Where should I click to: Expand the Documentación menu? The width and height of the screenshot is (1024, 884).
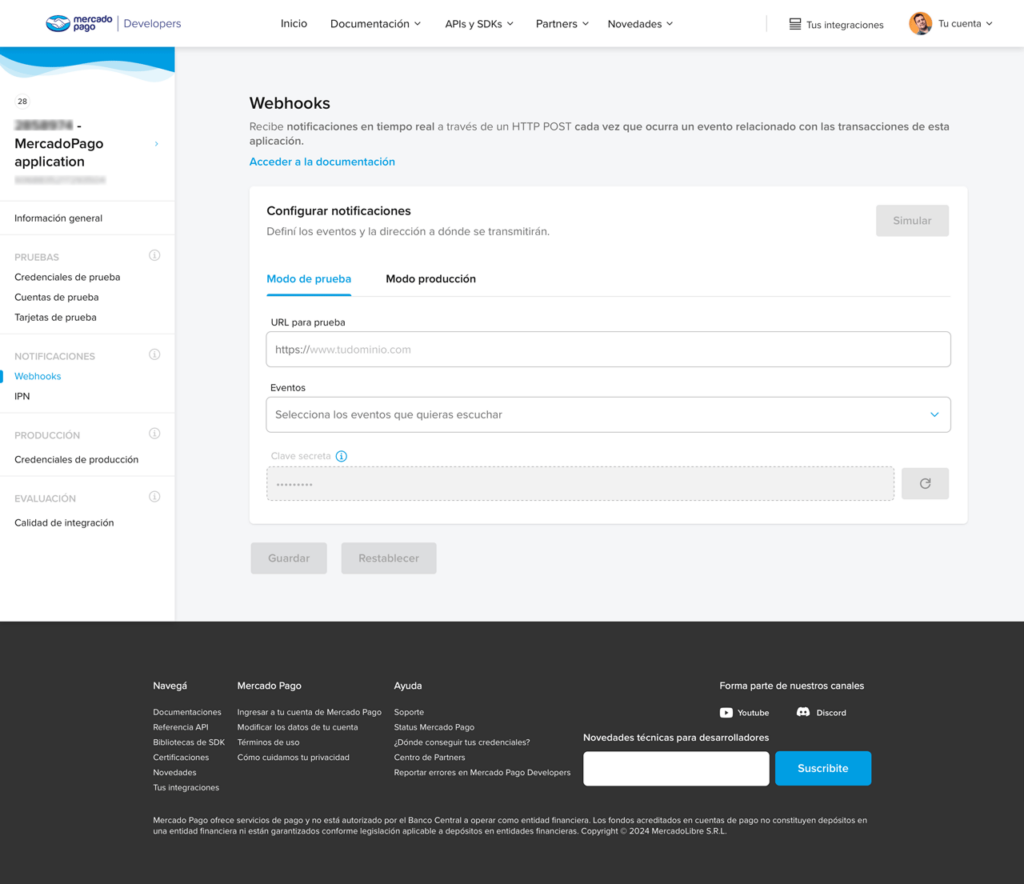[x=376, y=24]
